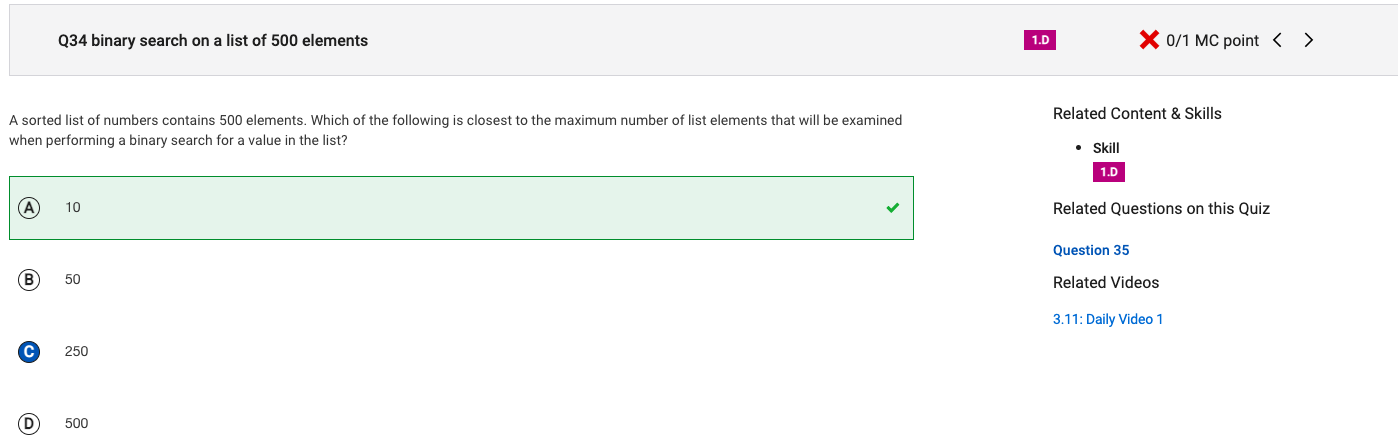Select radio option D
Screen dimensions: 1398x445
pyautogui.click(x=29, y=423)
